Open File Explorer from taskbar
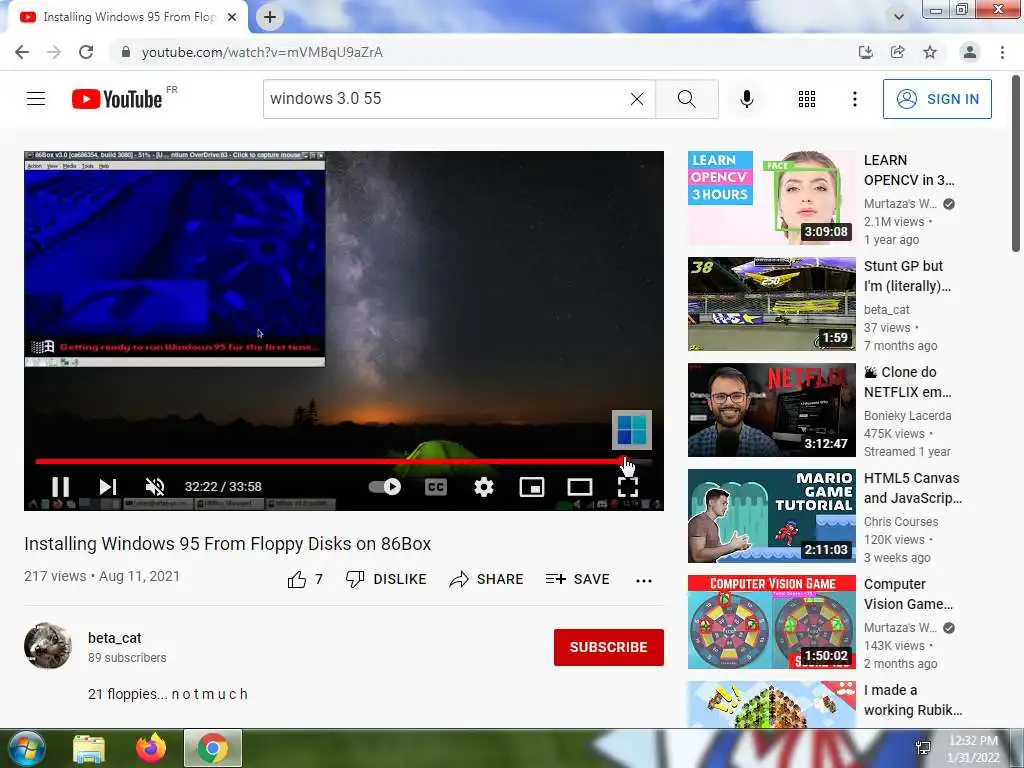The image size is (1024, 768). point(89,748)
